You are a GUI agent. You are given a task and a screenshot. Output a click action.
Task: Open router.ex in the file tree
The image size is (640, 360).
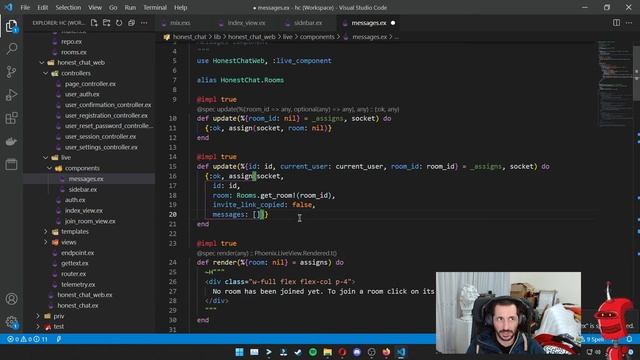[73, 274]
